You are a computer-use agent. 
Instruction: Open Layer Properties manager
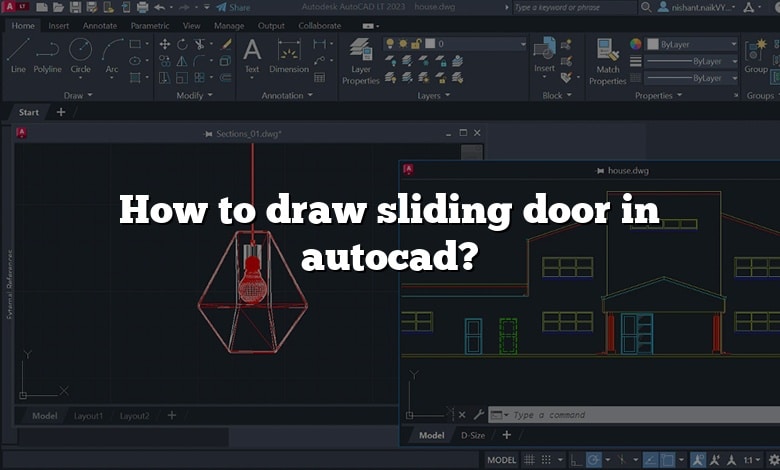click(x=361, y=61)
